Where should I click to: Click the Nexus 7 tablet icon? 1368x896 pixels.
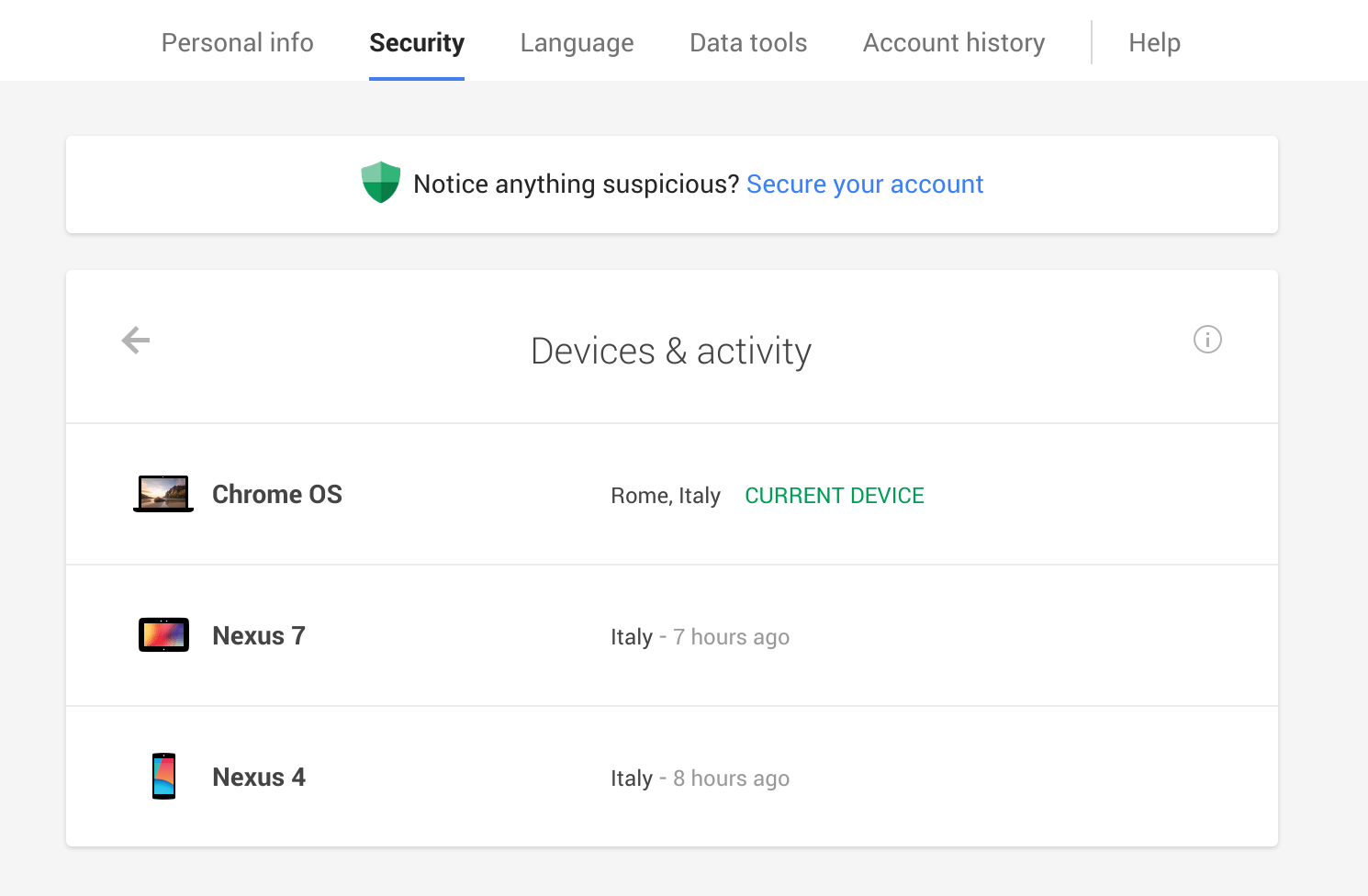[x=163, y=634]
